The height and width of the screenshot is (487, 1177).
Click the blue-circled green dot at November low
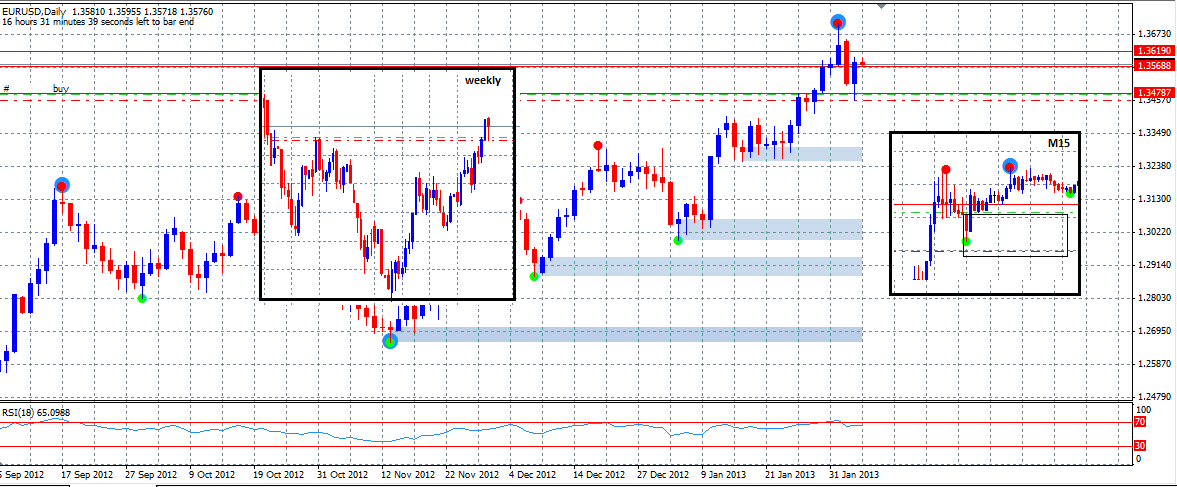[390, 341]
